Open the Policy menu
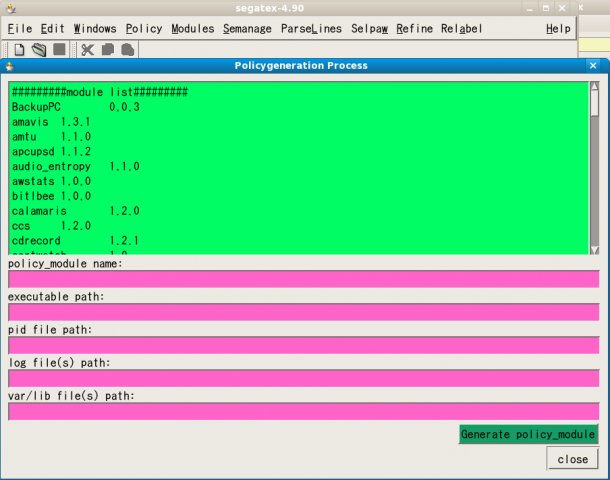The height and width of the screenshot is (480, 610). 144,28
